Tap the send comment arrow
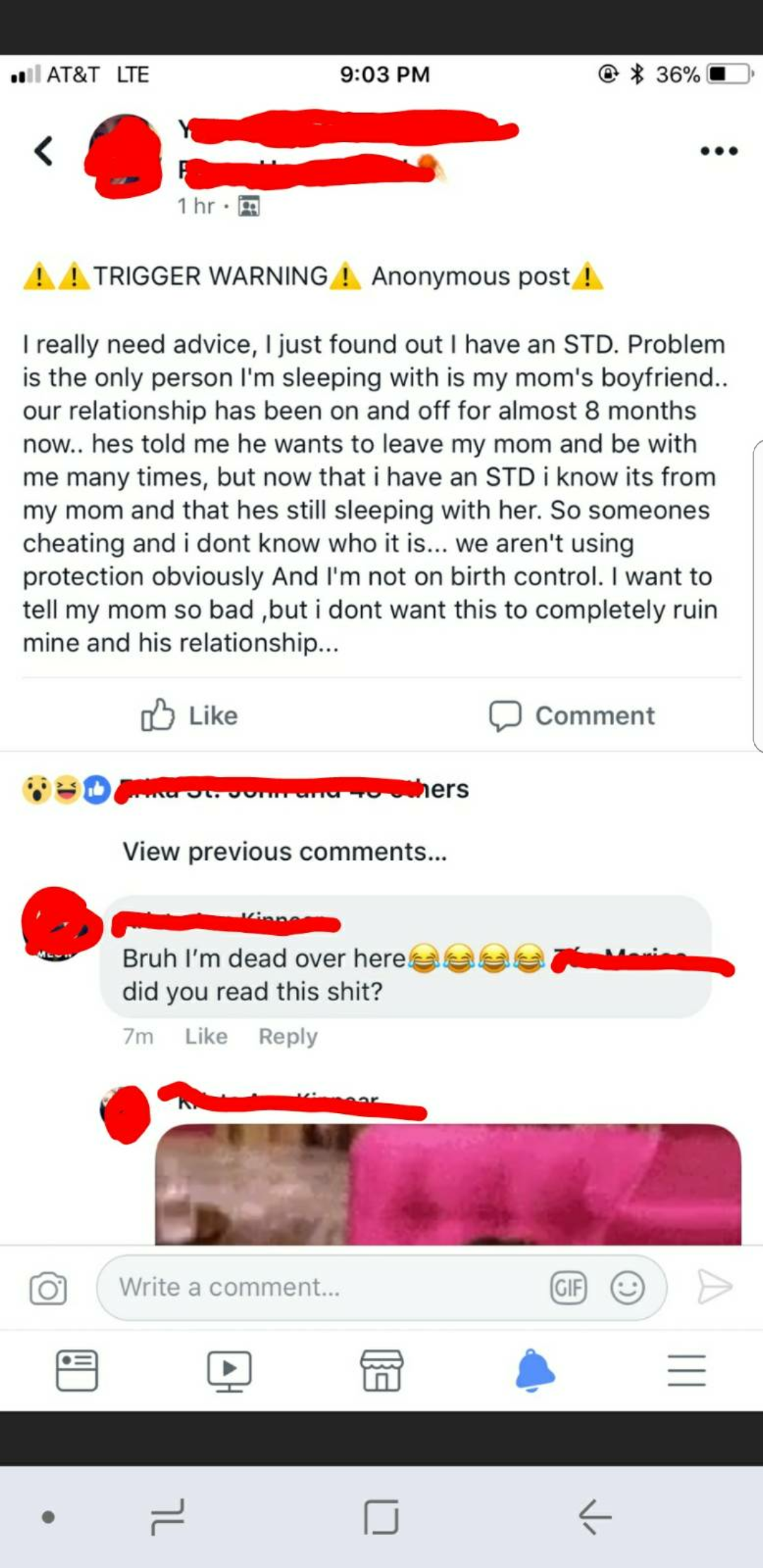This screenshot has width=763, height=1568. coord(714,1286)
